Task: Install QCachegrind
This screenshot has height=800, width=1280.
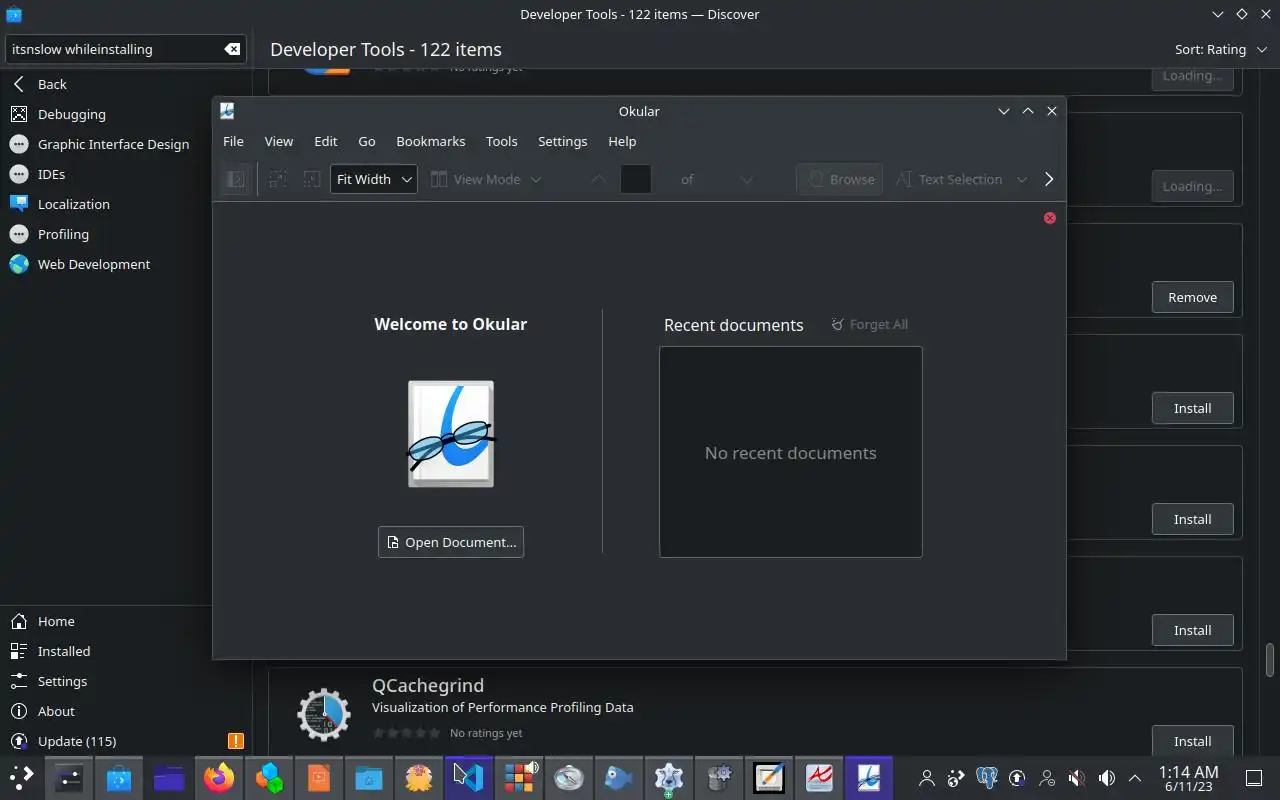Action: click(1192, 741)
